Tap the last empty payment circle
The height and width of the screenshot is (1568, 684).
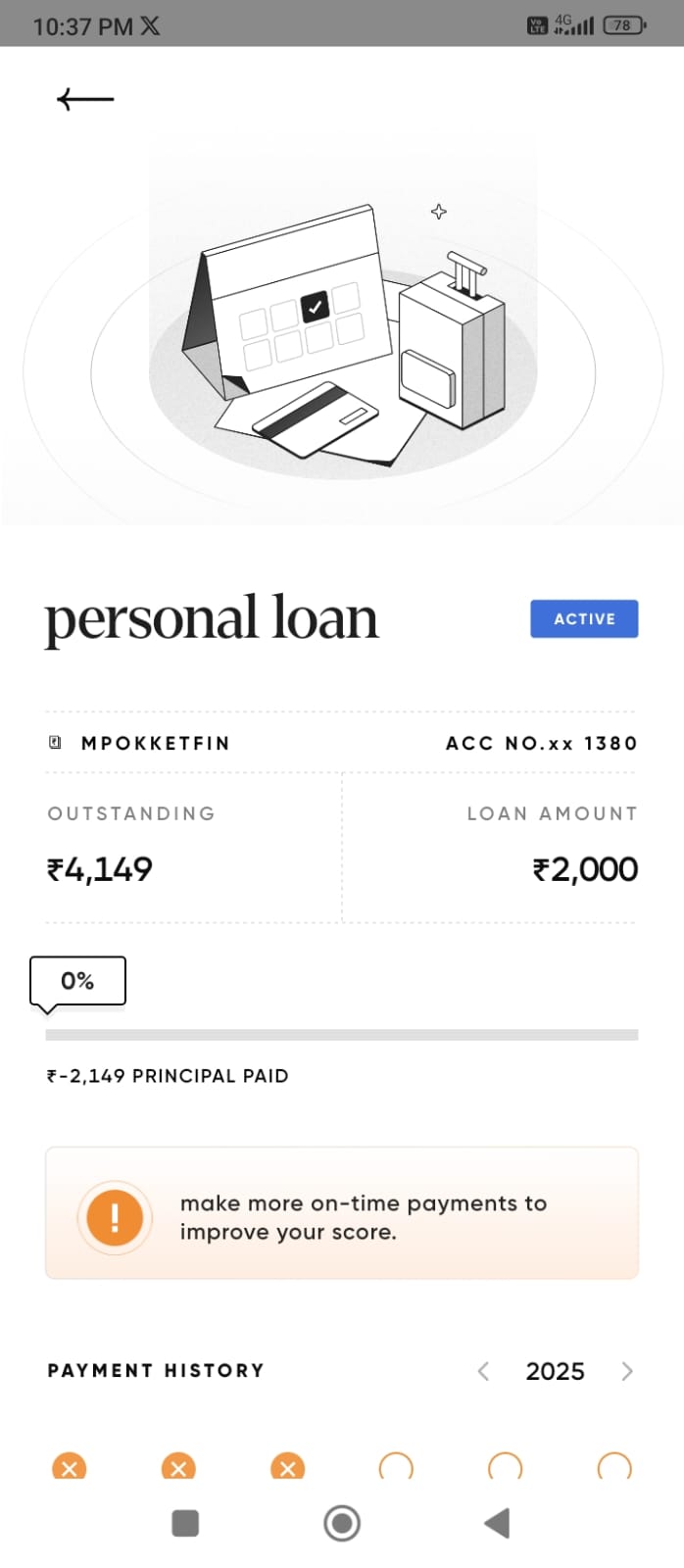pos(614,1467)
